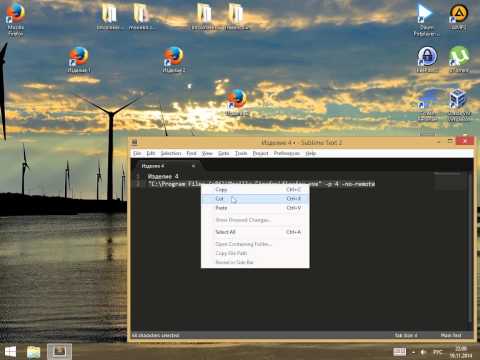Minimize the Sublime Text window
The image size is (480, 360).
click(438, 141)
